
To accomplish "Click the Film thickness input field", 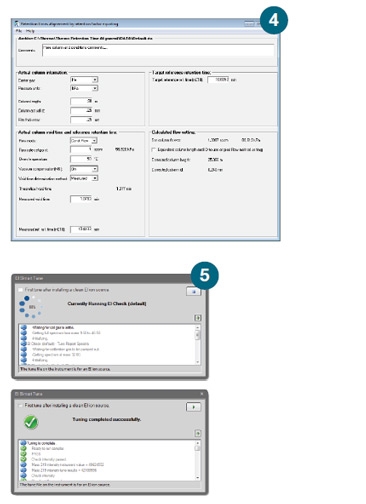I will click(81, 119).
